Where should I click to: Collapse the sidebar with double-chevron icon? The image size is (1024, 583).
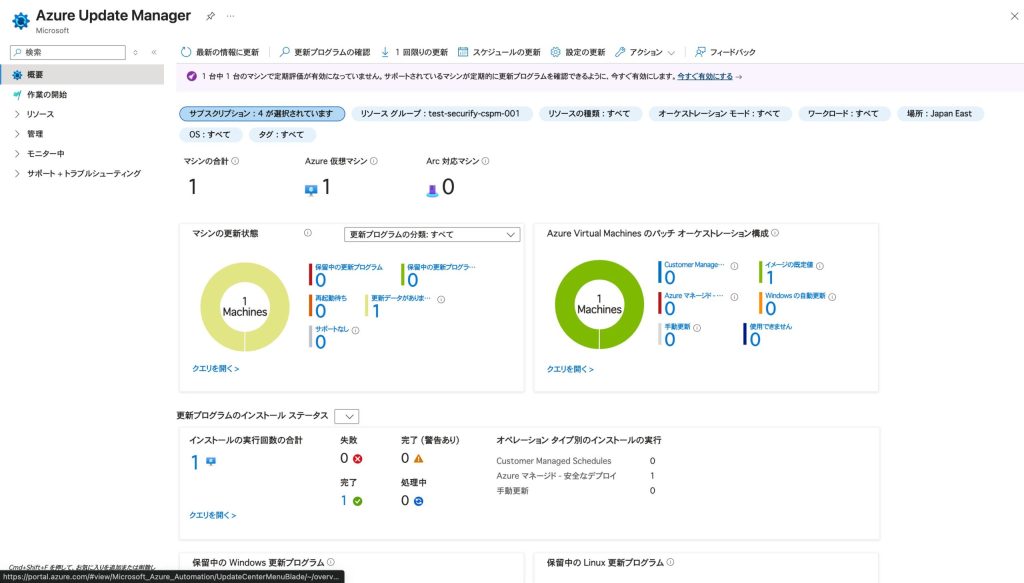point(154,52)
